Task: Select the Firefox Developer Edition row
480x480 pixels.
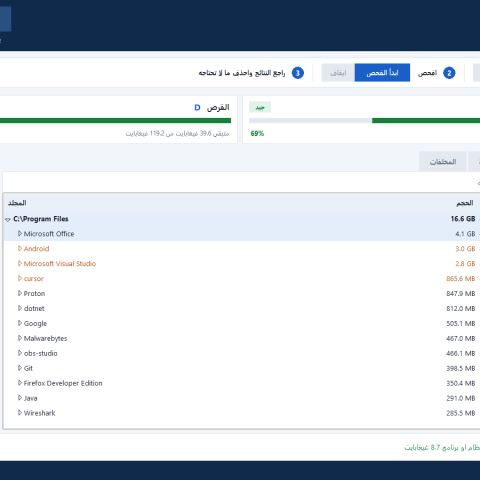Action: pos(241,383)
